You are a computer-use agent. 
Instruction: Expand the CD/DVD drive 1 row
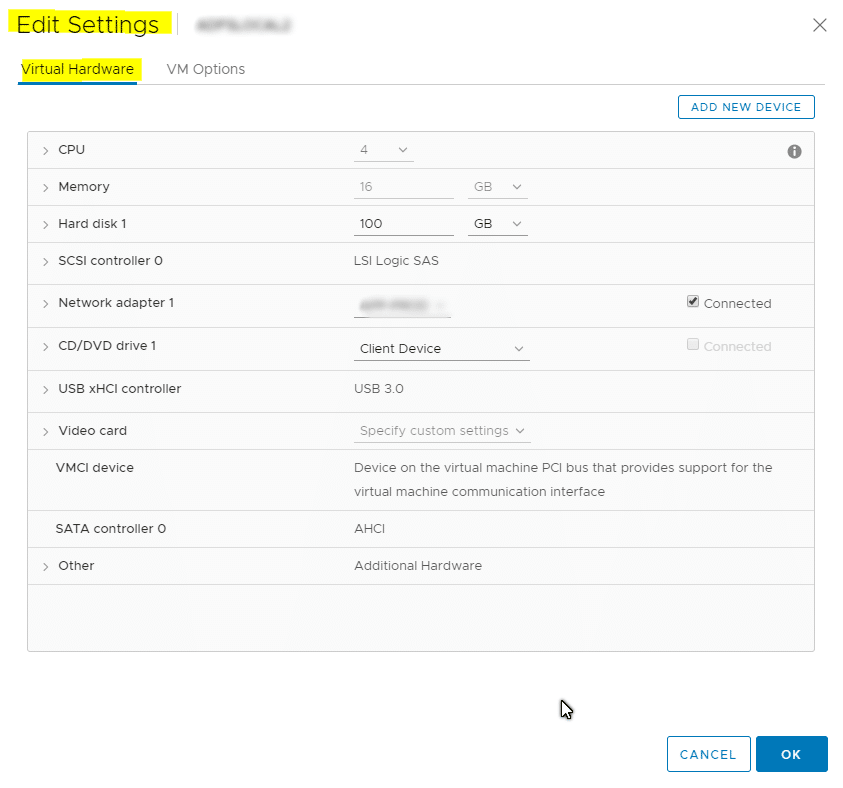tap(45, 347)
